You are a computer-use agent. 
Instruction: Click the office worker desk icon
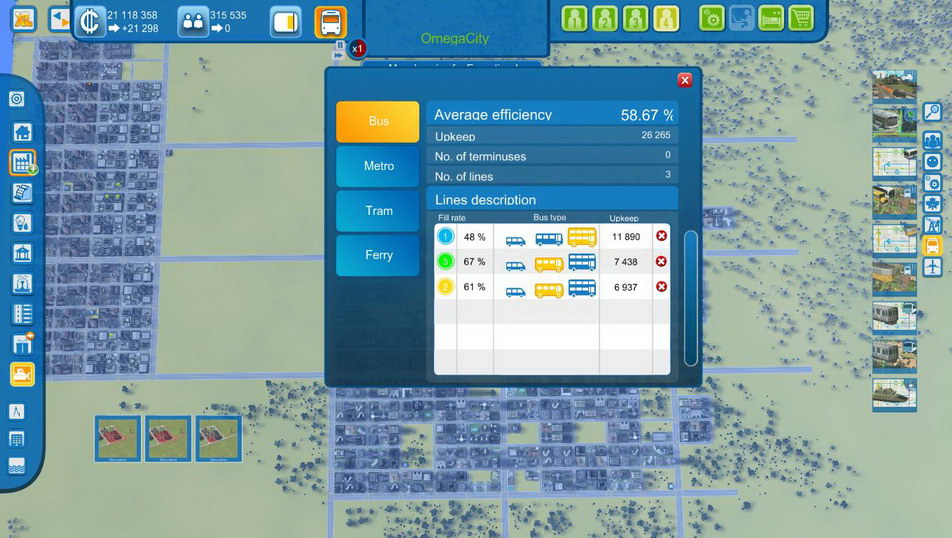742,19
